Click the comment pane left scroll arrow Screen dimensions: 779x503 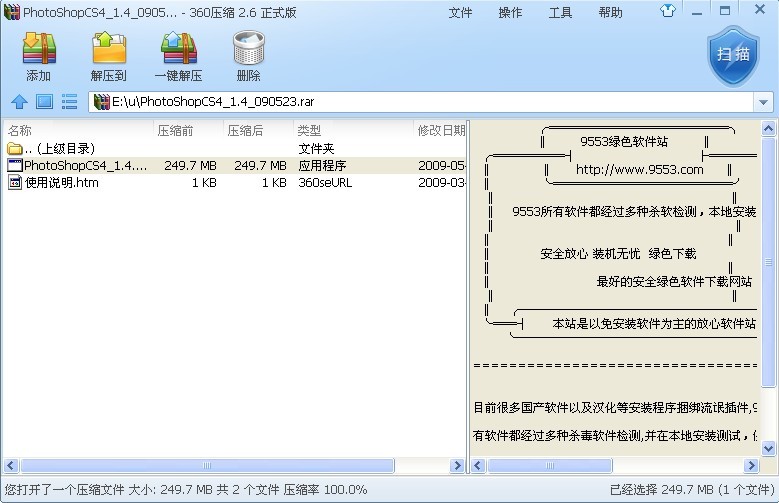[478, 466]
